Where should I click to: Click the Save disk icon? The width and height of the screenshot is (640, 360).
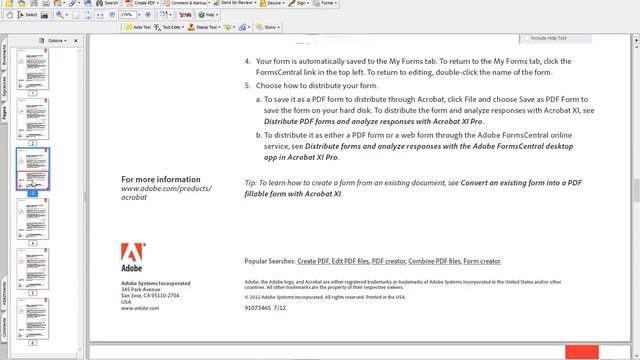click(x=34, y=3)
